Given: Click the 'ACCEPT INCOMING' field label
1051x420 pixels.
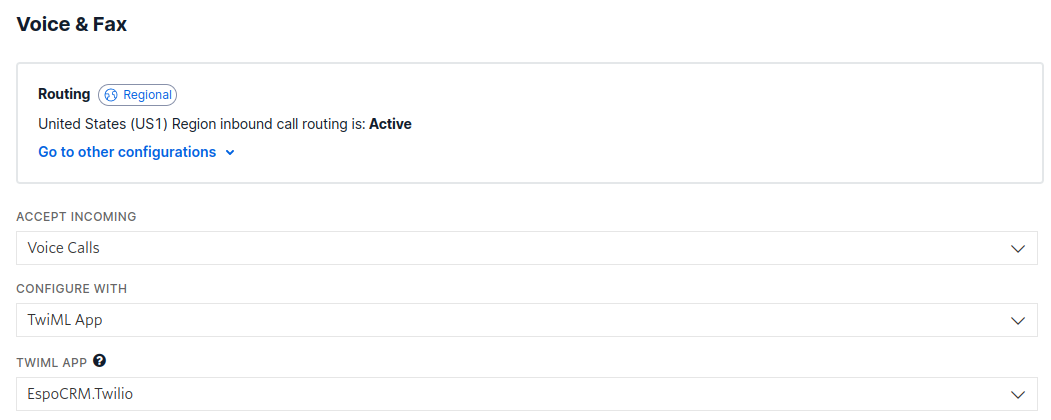Looking at the screenshot, I should pyautogui.click(x=76, y=216).
